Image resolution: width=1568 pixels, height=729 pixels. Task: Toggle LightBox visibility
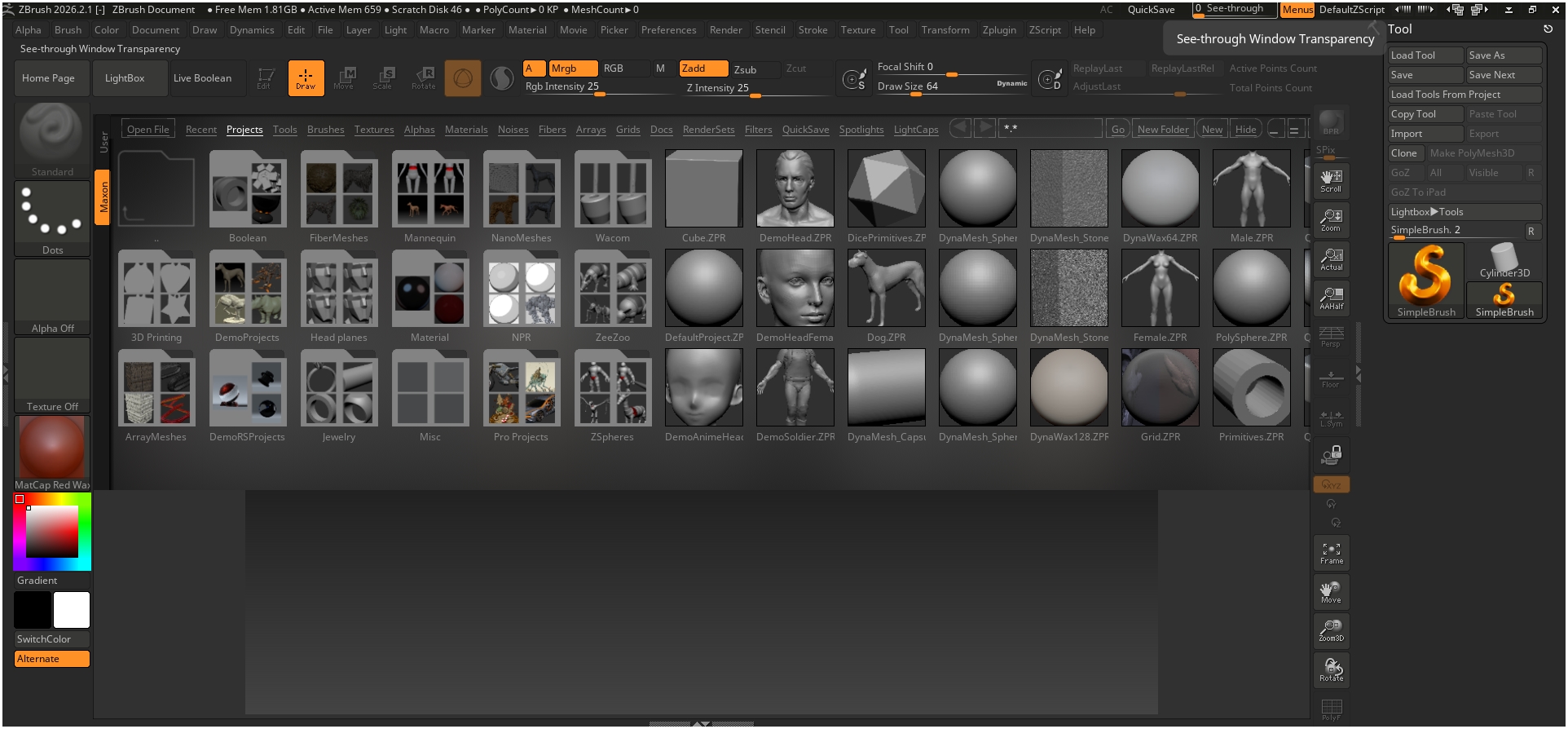coord(130,78)
